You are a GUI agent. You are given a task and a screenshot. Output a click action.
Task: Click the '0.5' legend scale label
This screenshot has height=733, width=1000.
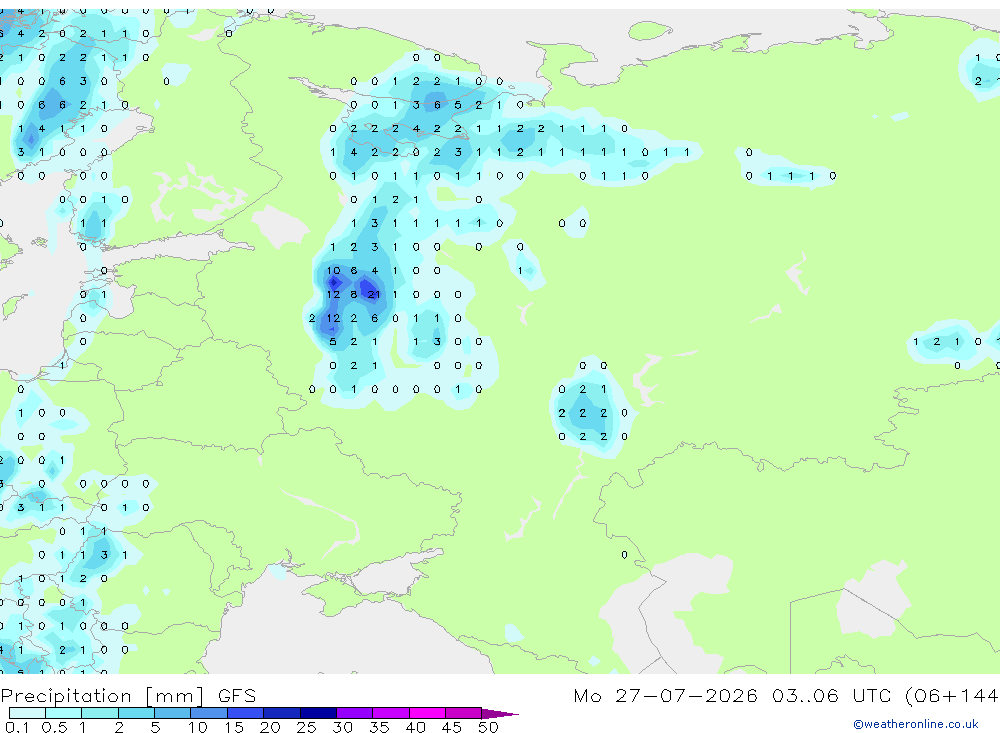[54, 727]
